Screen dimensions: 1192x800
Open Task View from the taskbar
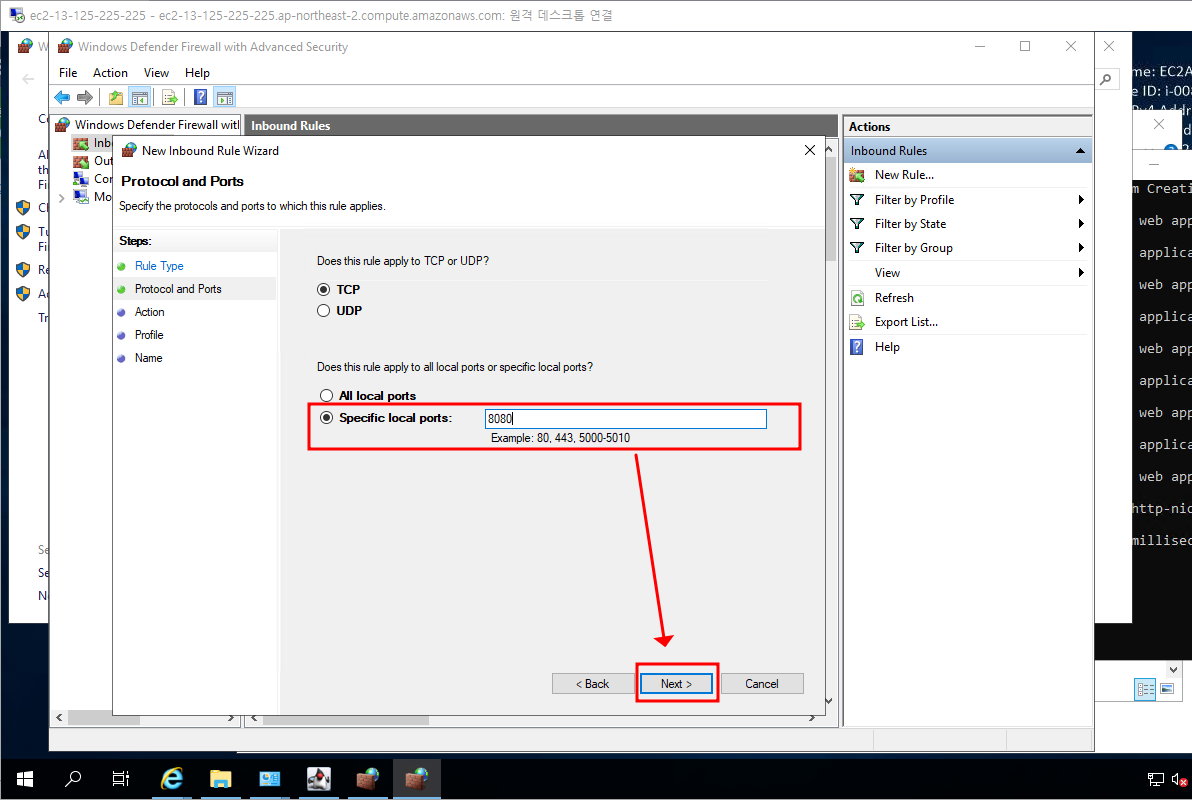click(121, 779)
